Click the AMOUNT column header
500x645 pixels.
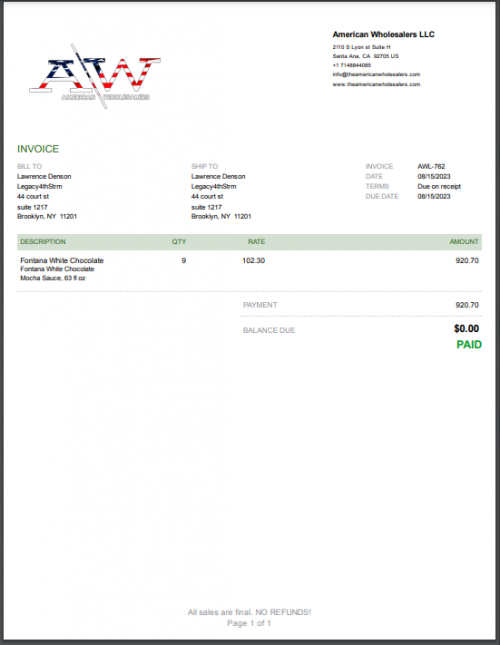[464, 241]
